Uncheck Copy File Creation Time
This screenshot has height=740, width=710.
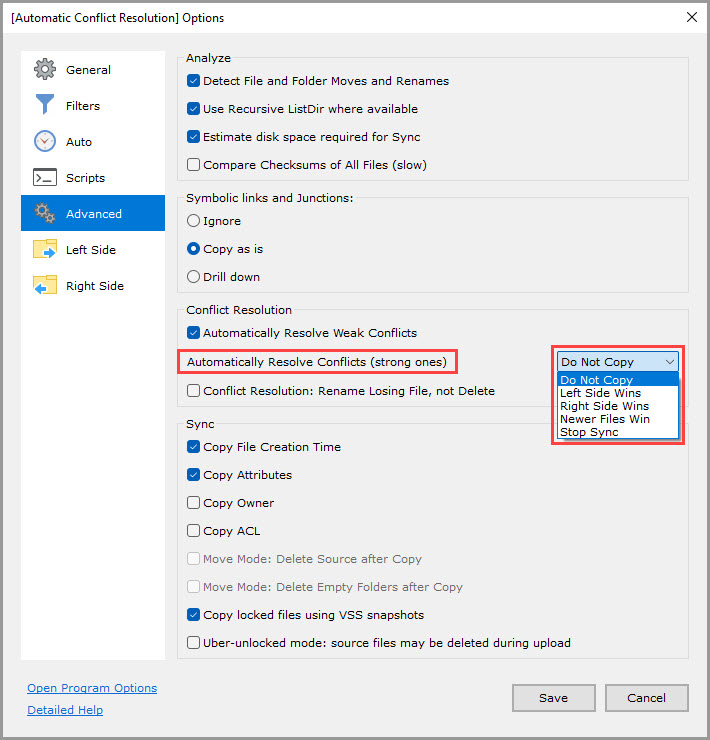click(x=193, y=446)
